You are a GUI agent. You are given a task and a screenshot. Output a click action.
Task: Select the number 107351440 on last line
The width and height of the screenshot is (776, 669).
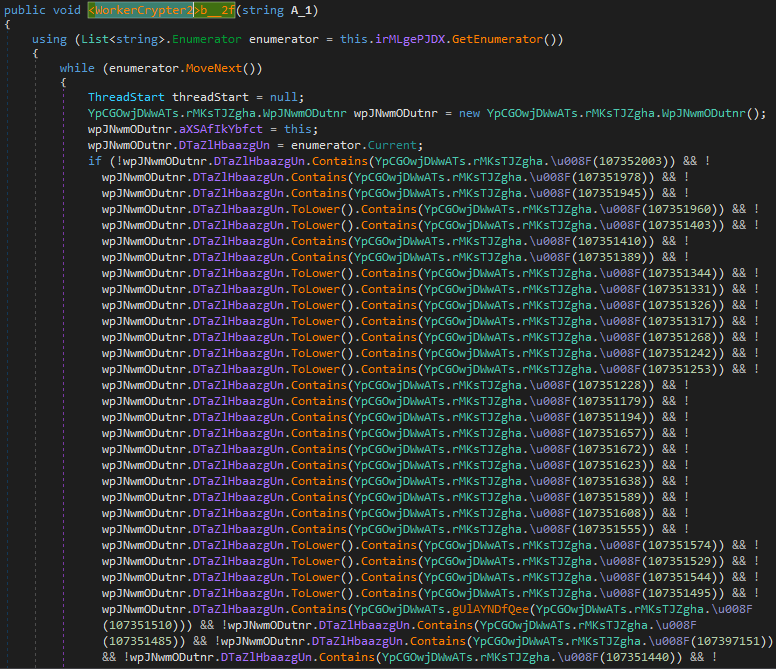[x=637, y=657]
